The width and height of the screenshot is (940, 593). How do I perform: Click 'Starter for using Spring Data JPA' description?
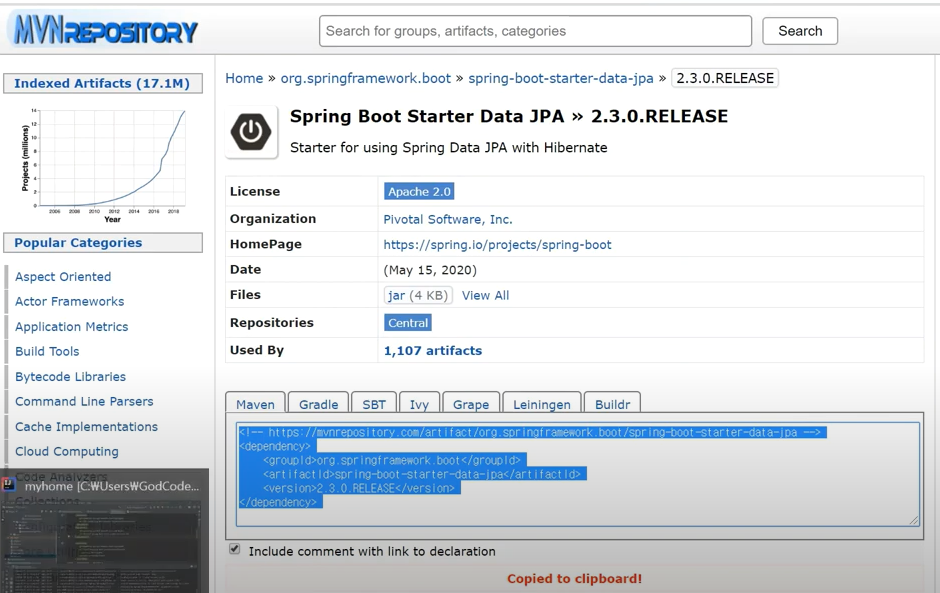pyautogui.click(x=448, y=148)
